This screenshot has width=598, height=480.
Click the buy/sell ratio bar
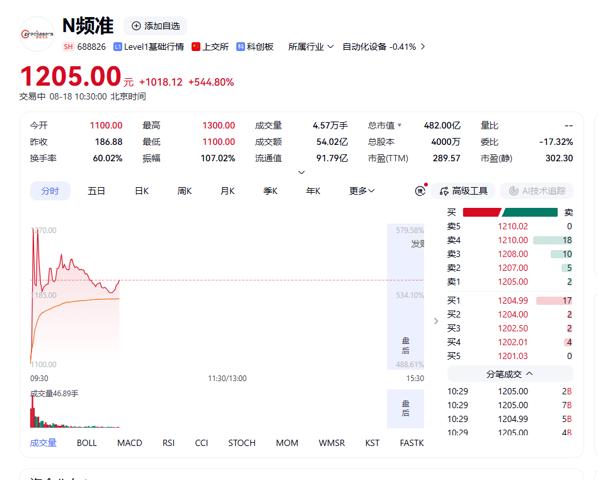tap(510, 212)
